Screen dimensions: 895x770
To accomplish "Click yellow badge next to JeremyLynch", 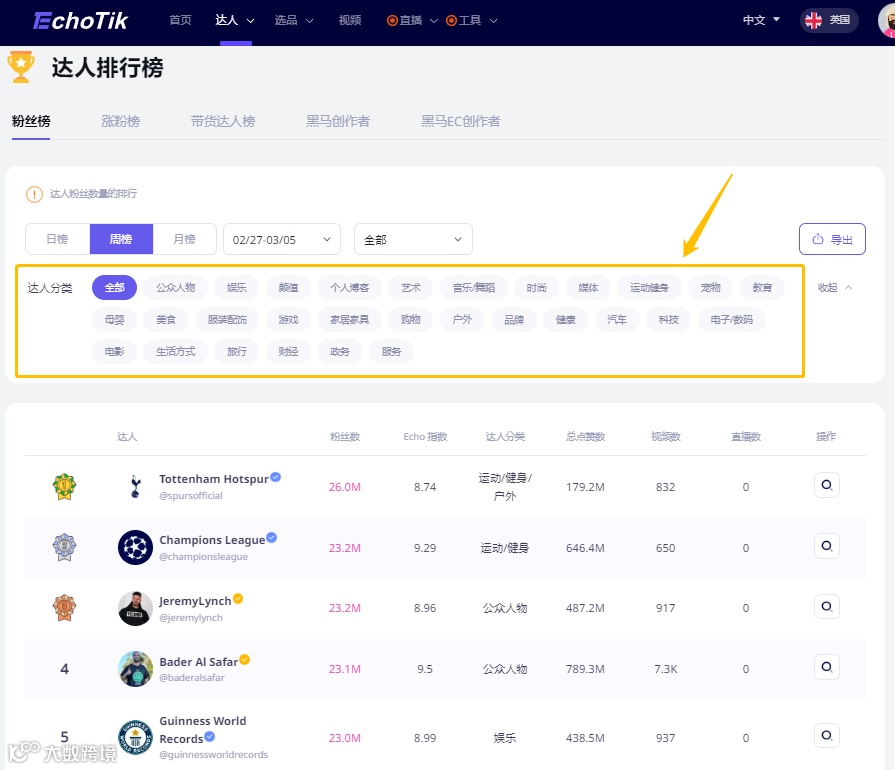I will [238, 598].
